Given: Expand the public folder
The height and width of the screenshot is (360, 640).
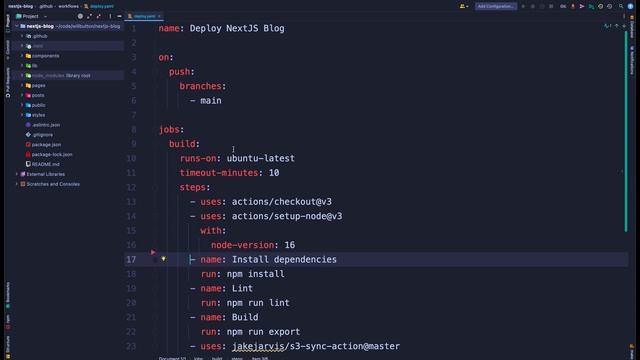Looking at the screenshot, I should click(22, 105).
